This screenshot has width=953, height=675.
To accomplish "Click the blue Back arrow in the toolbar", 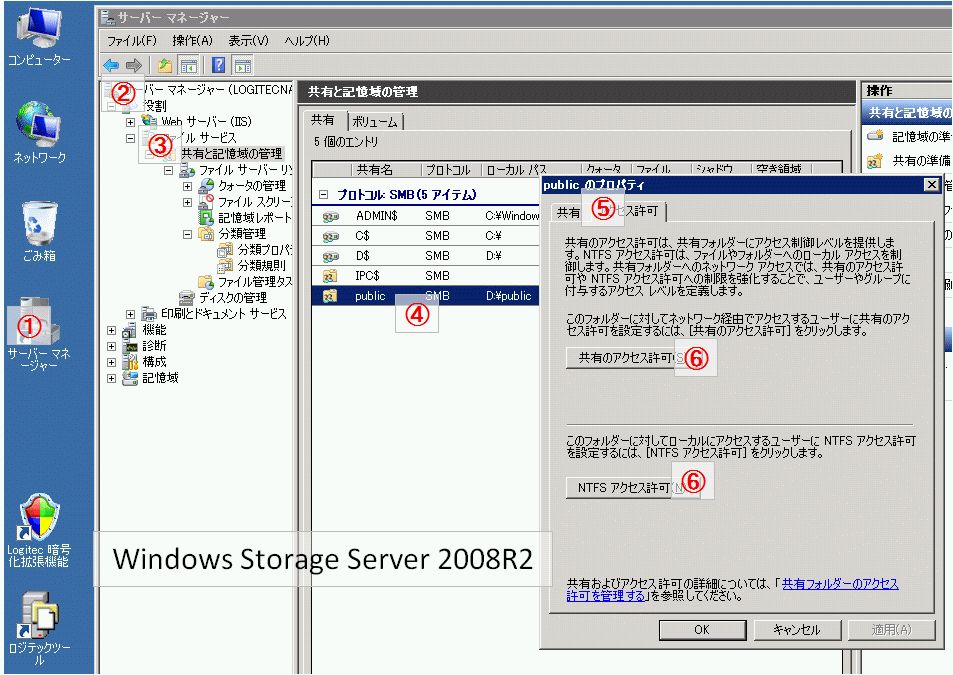I will coord(111,65).
